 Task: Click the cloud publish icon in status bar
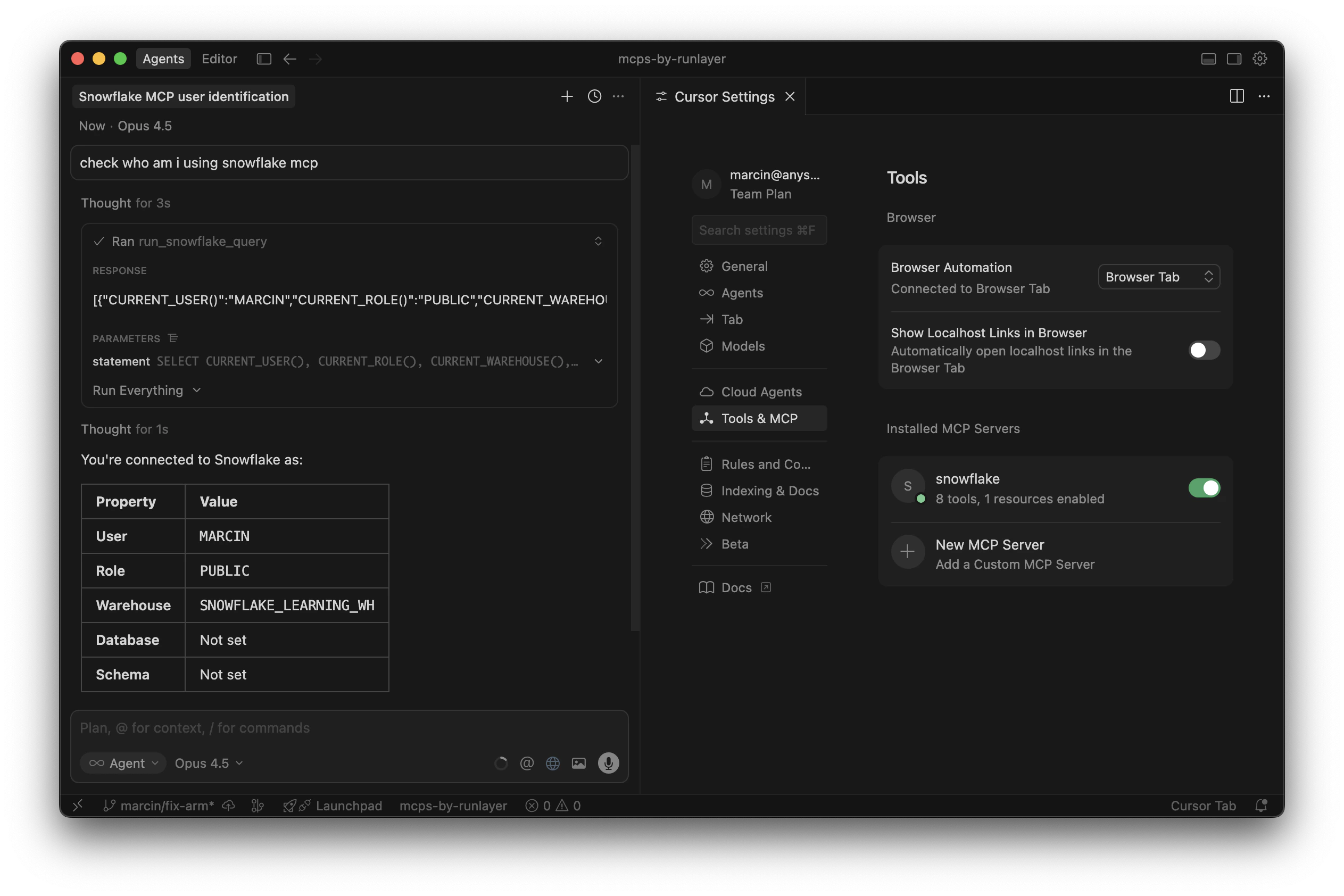point(229,805)
